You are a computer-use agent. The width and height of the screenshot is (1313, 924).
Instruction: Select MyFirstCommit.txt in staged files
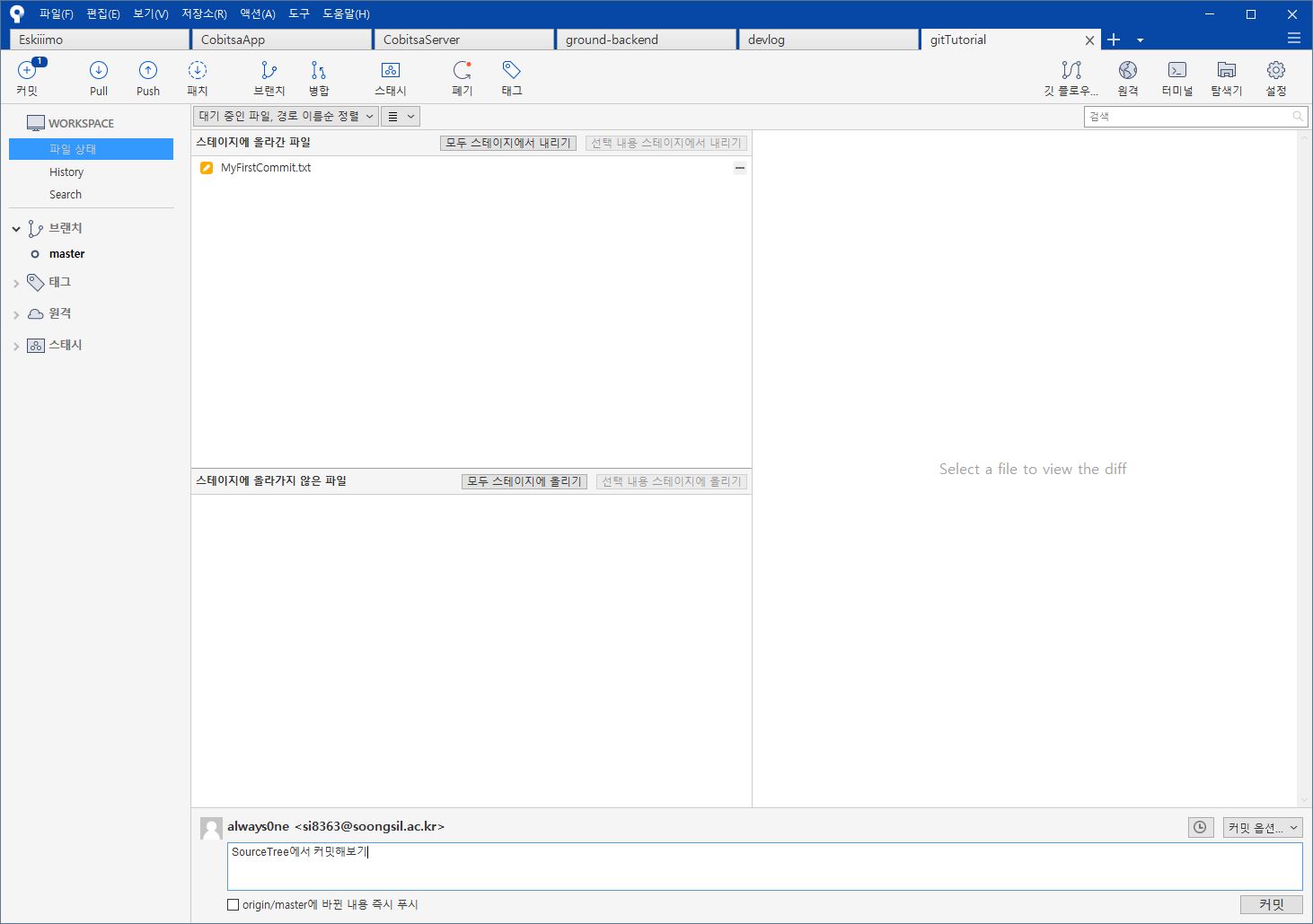(471, 168)
